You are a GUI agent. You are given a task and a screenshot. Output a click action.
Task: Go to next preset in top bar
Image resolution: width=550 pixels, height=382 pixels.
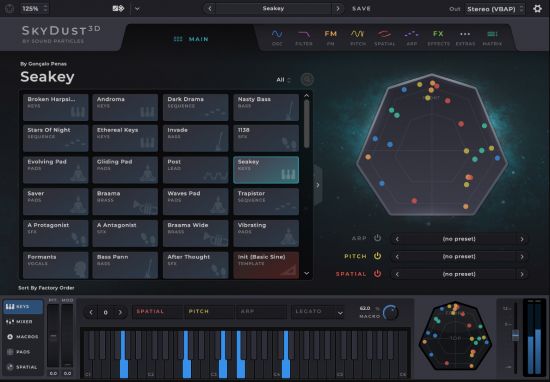(x=338, y=8)
